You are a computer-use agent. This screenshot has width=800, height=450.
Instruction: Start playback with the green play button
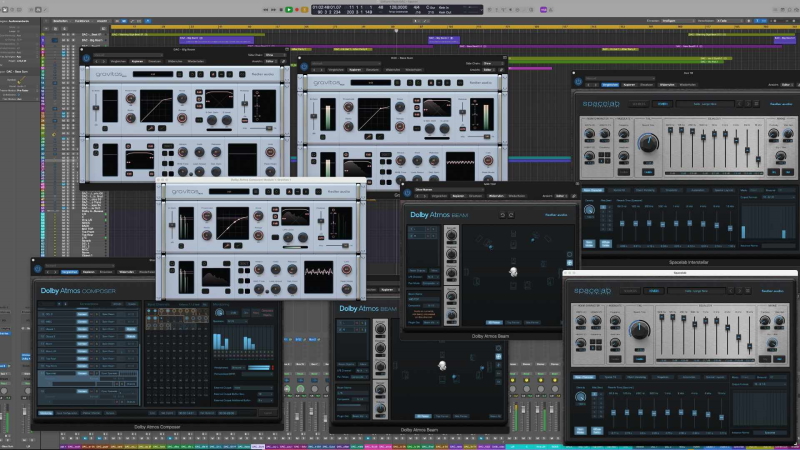point(289,10)
